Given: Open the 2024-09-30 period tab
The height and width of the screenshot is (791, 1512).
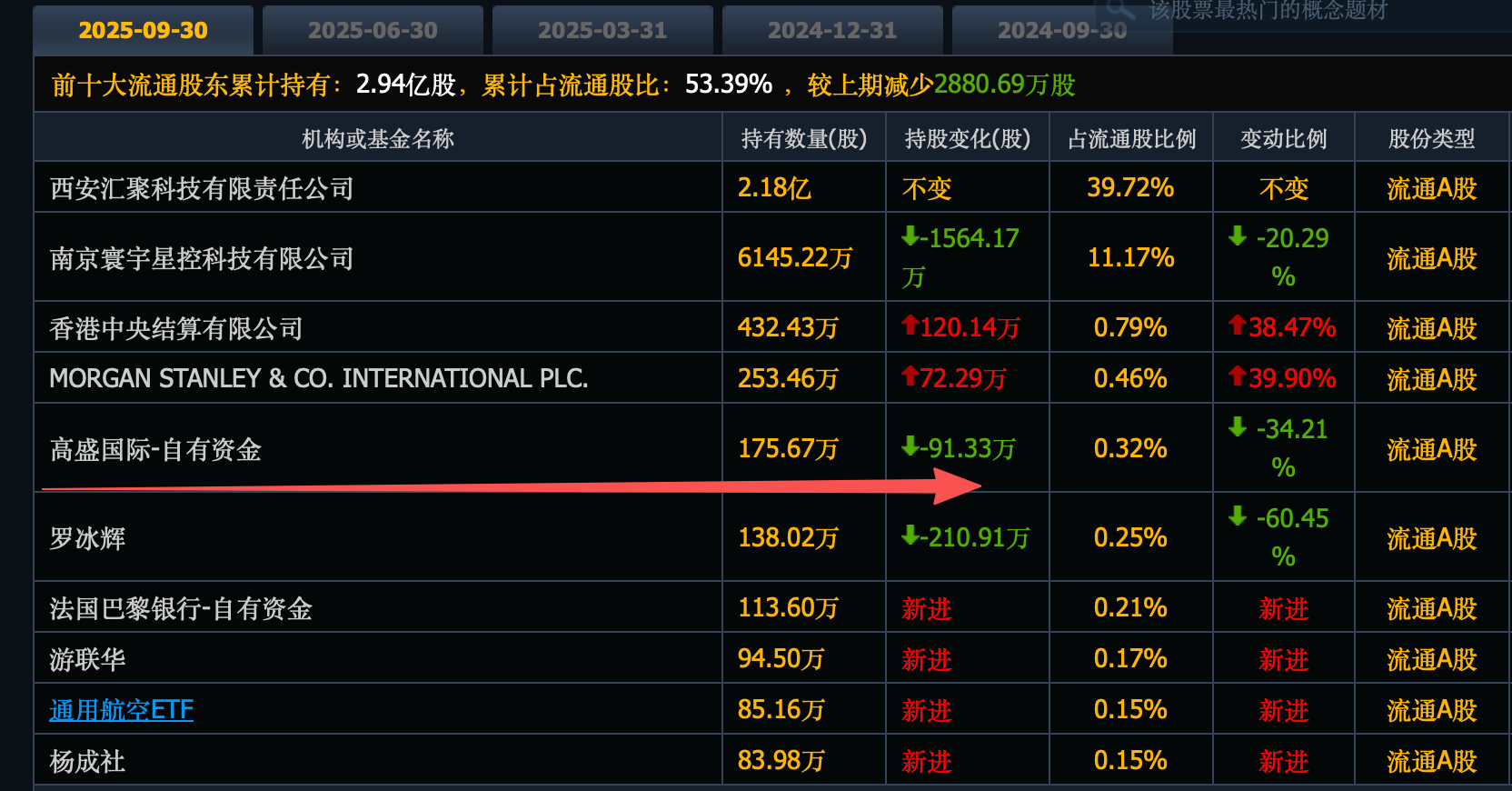Looking at the screenshot, I should point(1061,30).
